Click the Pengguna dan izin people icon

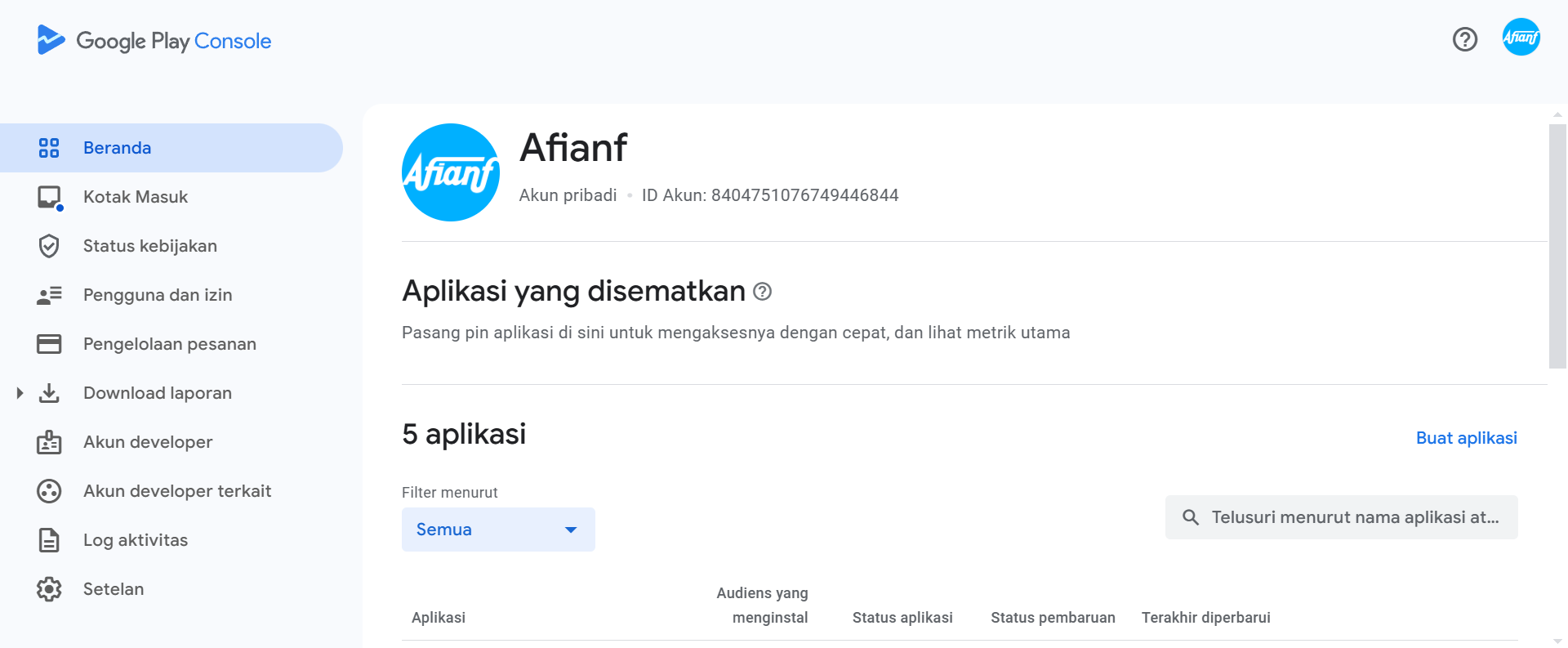click(49, 295)
